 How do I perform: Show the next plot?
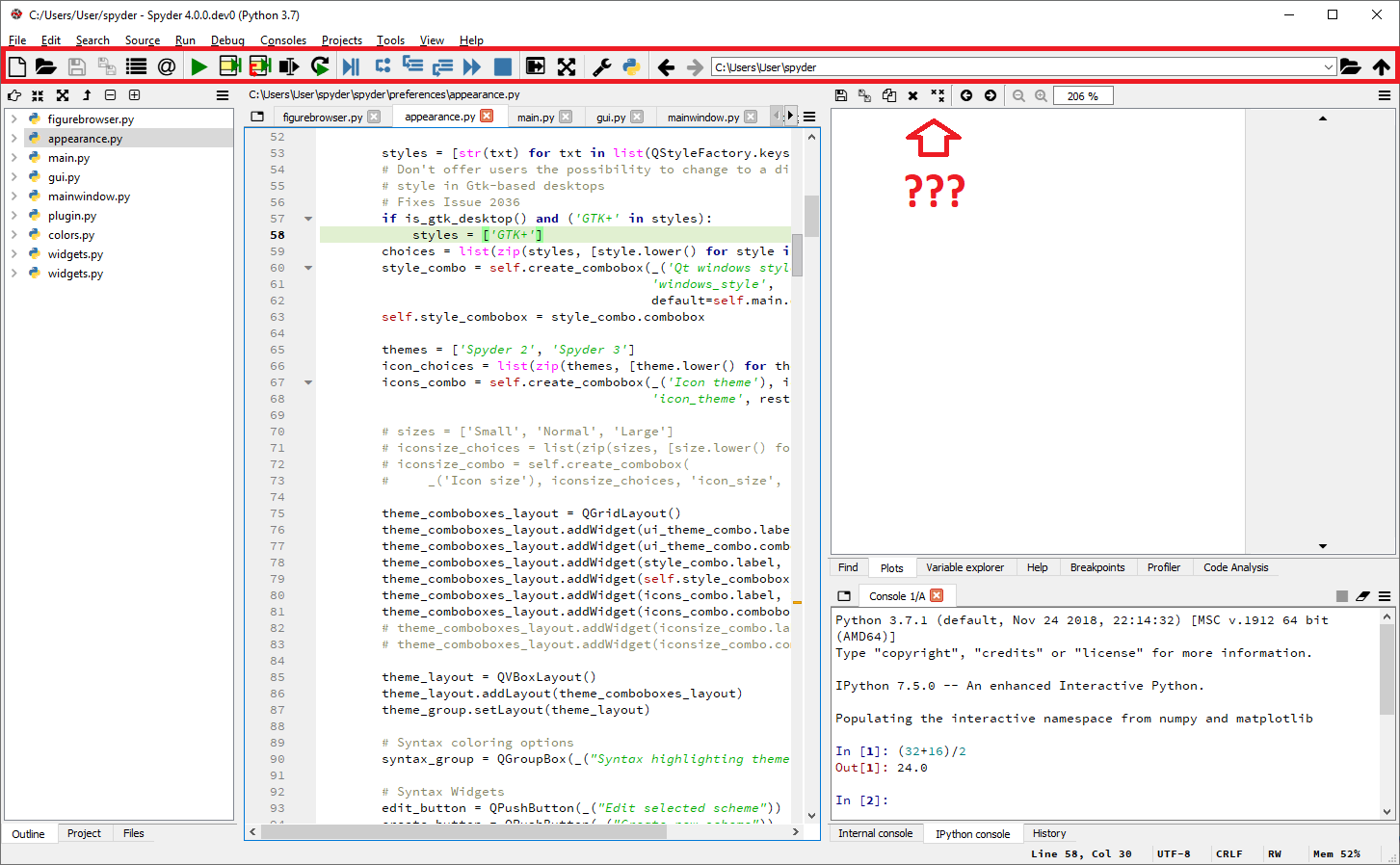(x=991, y=95)
